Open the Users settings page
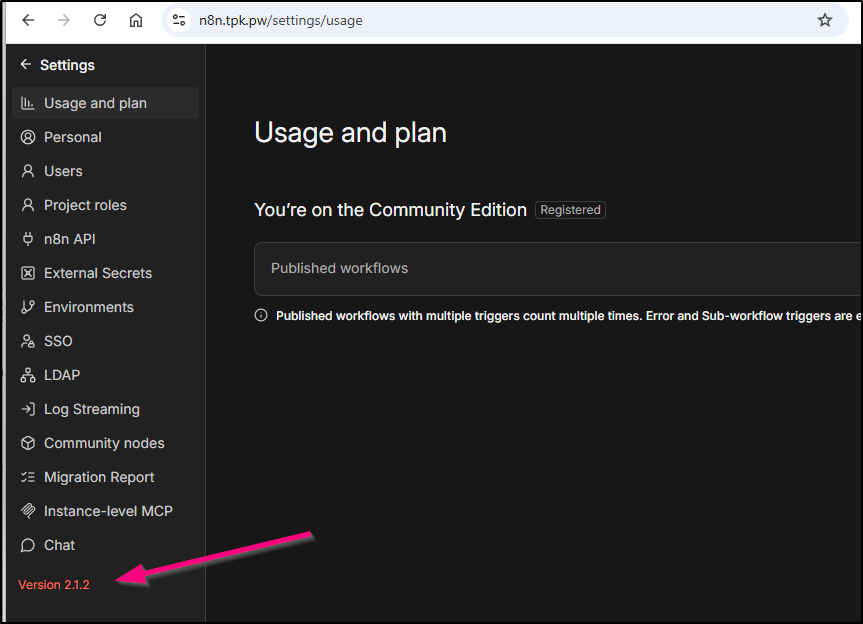Screen dimensions: 863x624 63,171
